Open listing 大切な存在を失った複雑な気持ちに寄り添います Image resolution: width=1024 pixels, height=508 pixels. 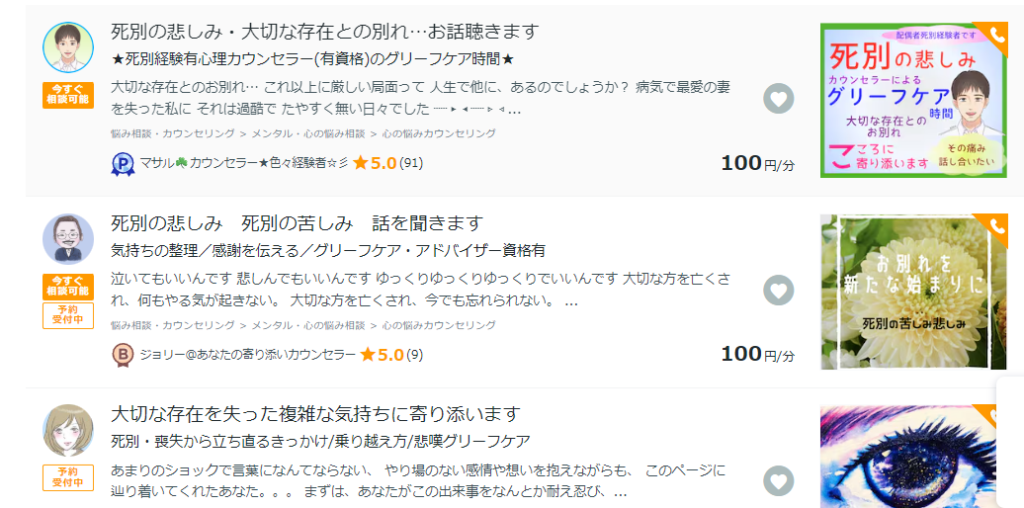(x=315, y=414)
